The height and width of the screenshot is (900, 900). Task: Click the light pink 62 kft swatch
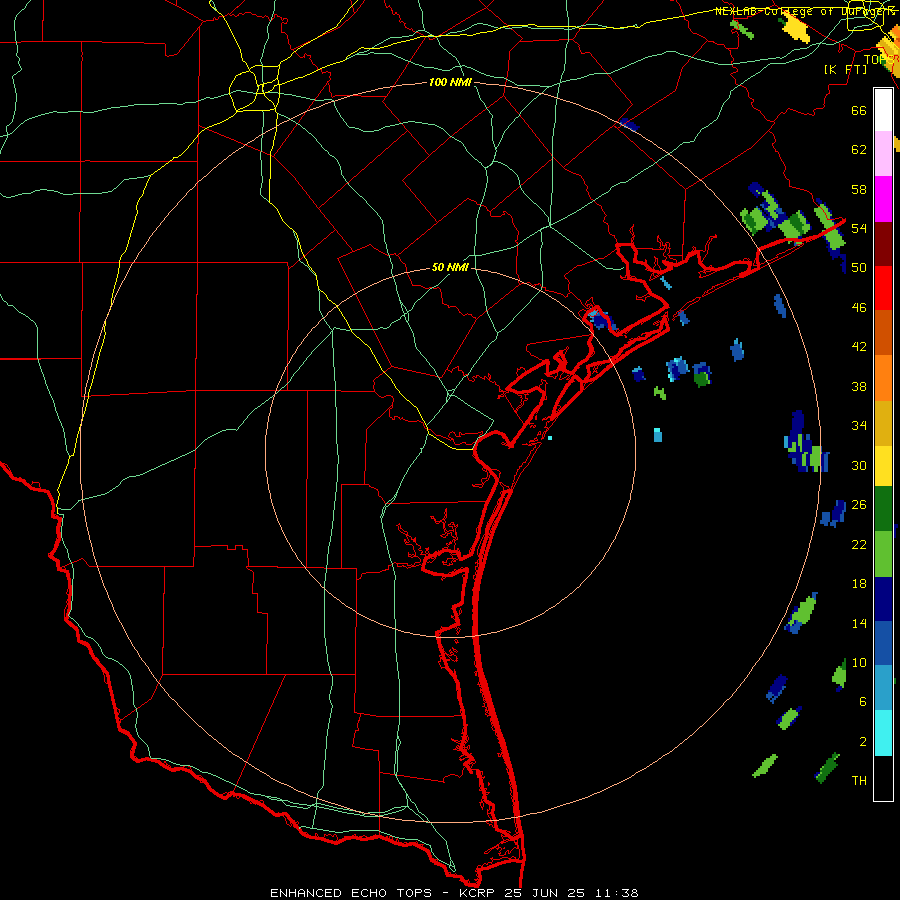tap(883, 154)
